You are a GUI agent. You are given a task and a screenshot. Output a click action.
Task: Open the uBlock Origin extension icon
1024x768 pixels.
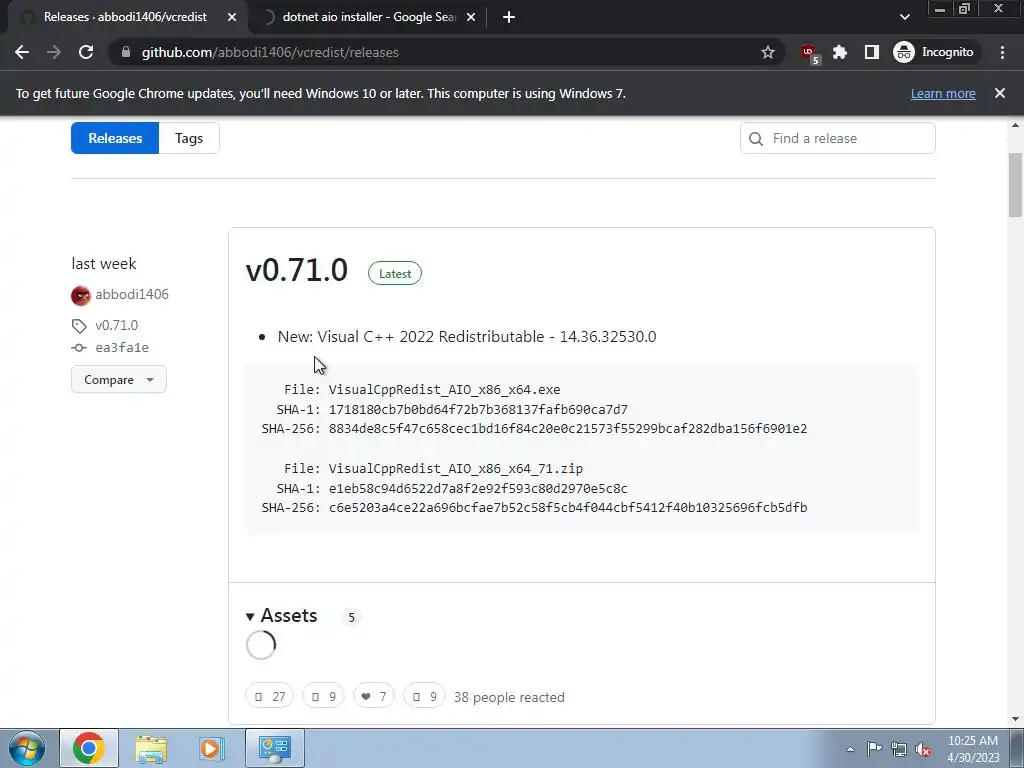(x=810, y=52)
